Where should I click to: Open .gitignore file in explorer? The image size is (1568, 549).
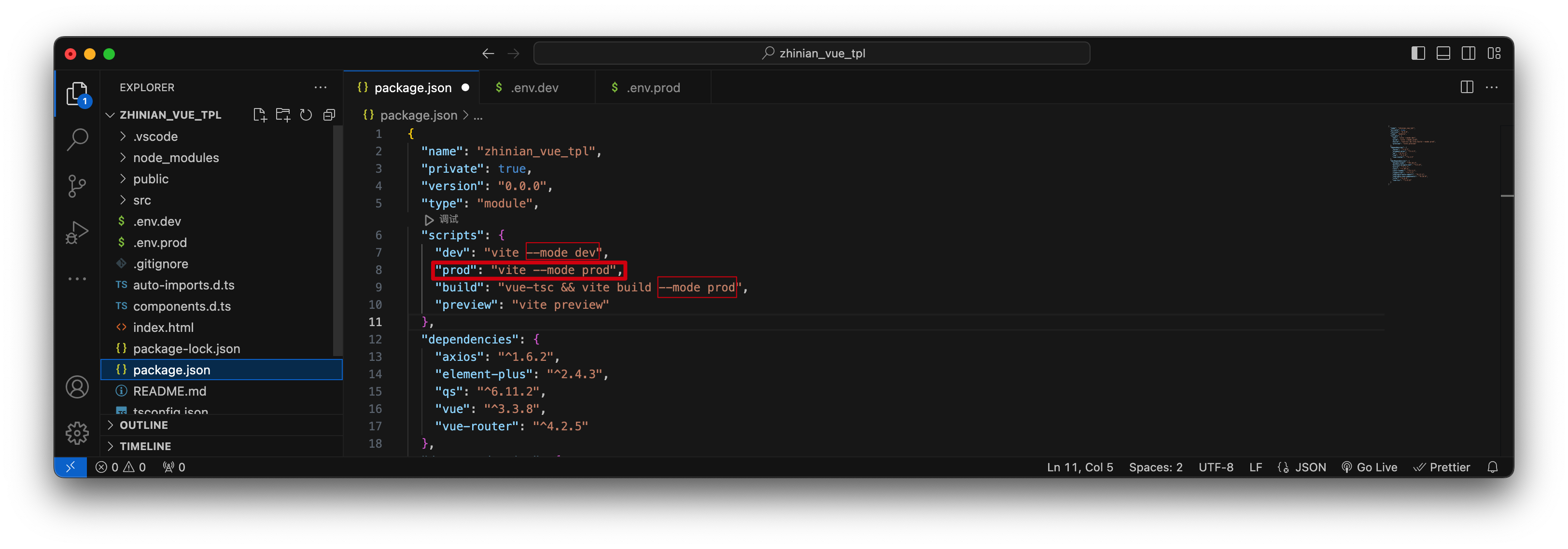pos(222,264)
